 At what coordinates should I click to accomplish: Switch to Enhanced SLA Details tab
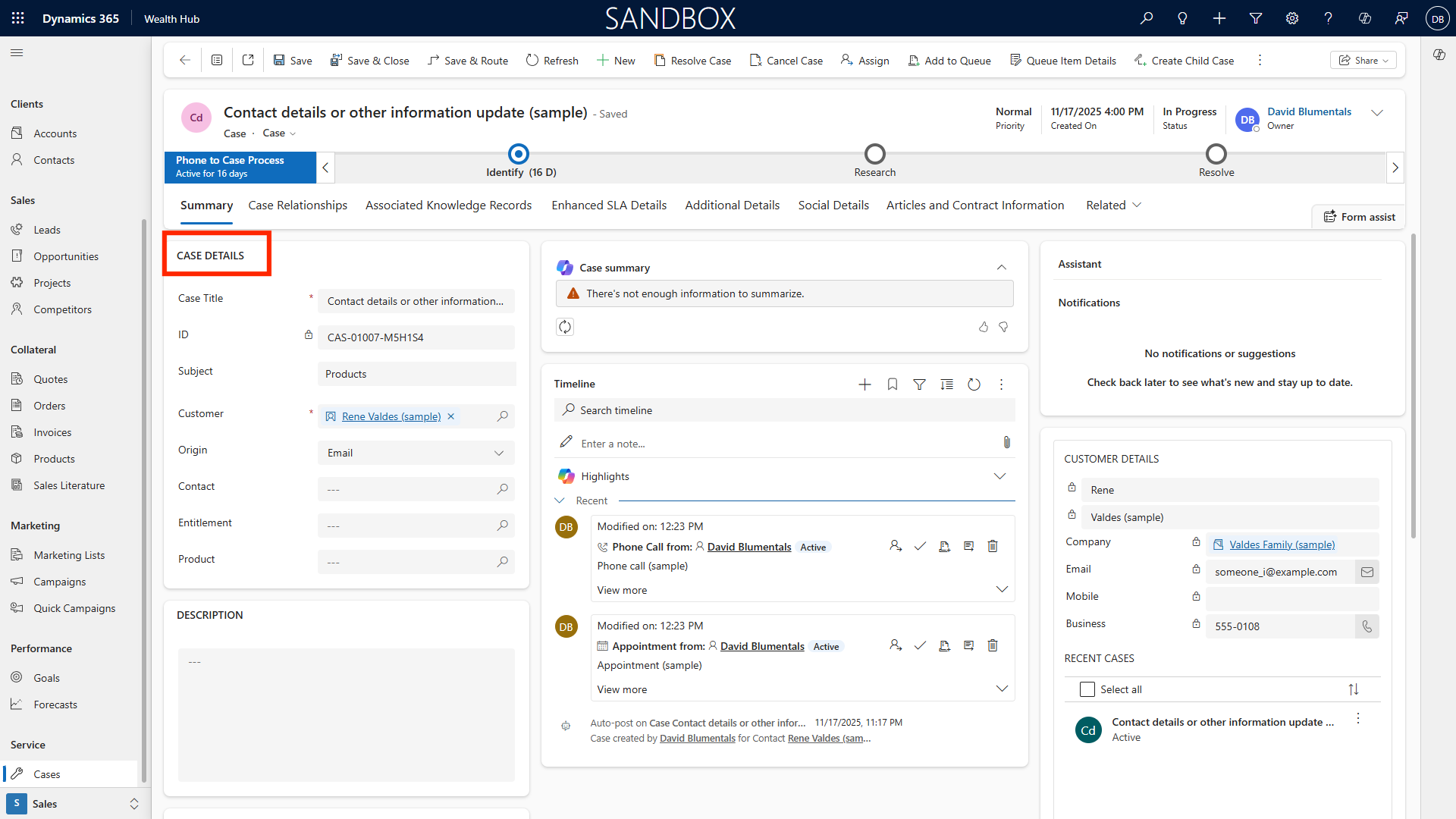tap(609, 206)
